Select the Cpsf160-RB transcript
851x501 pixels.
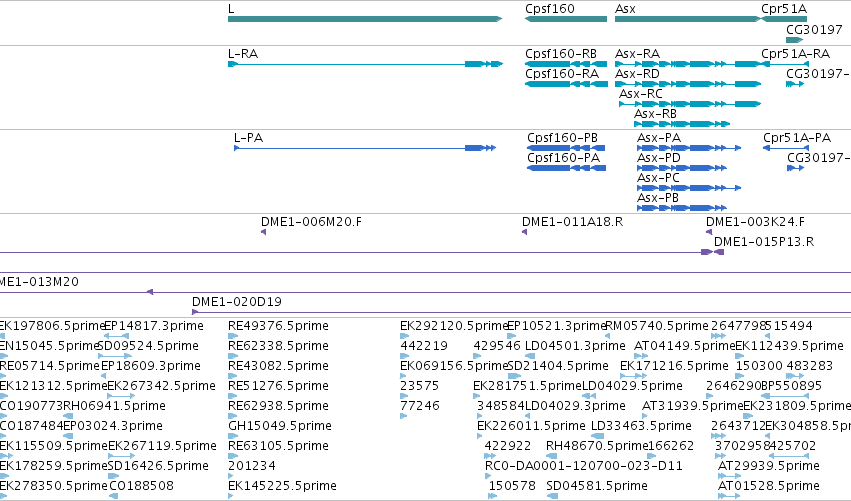click(x=566, y=64)
